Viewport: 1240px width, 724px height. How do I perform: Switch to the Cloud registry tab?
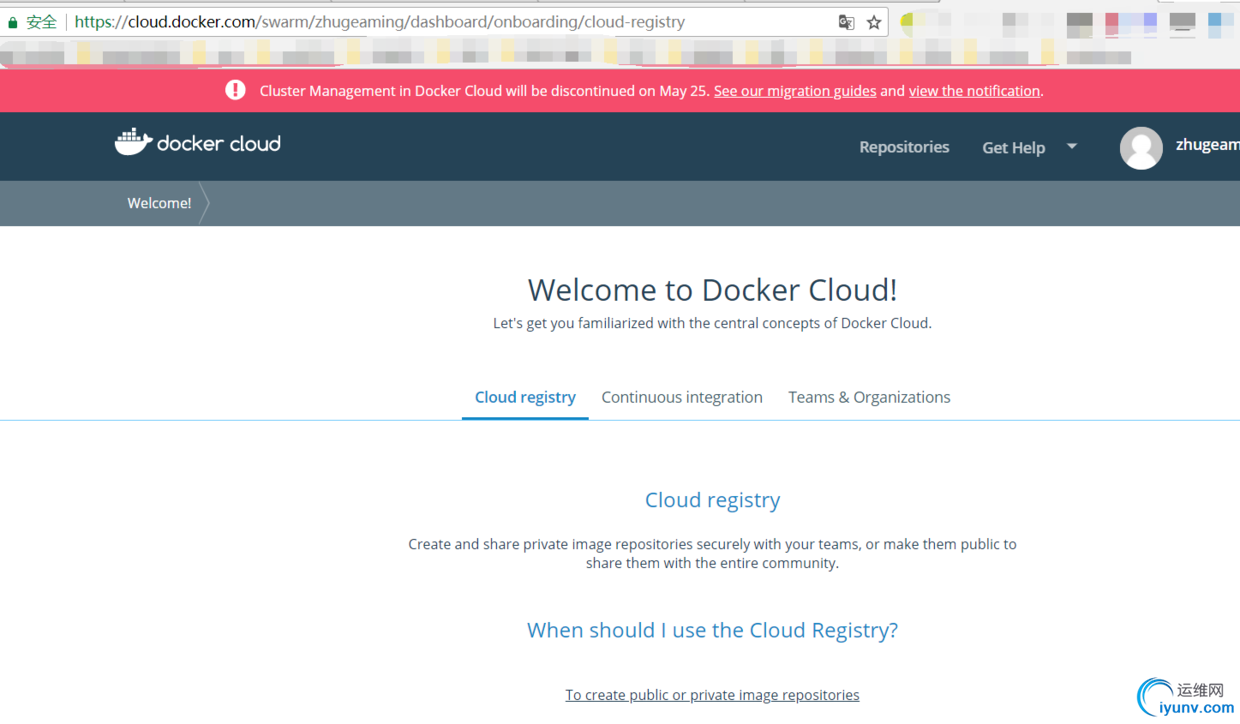[x=525, y=397]
